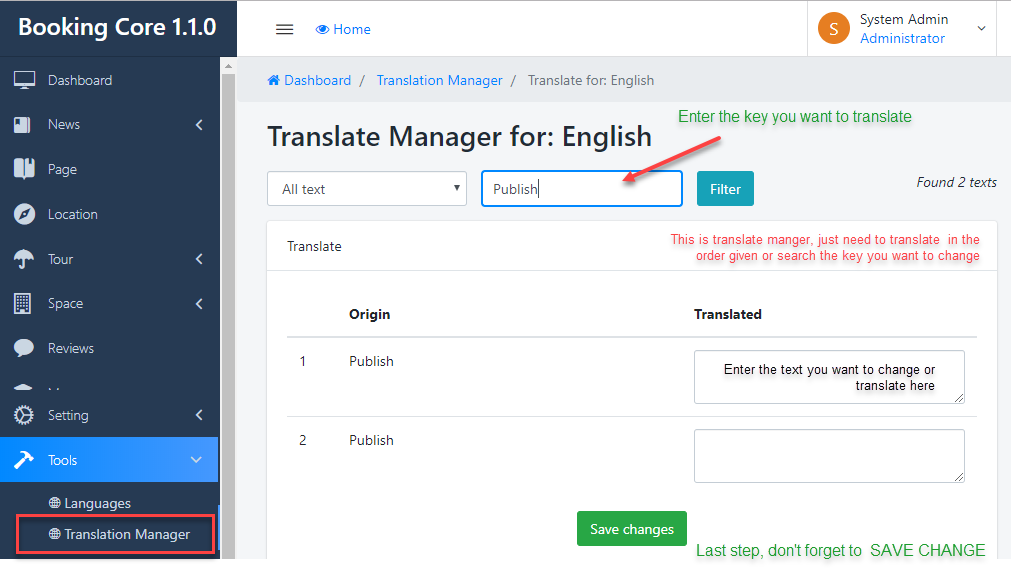Click the Reviews speech bubble icon
The image size is (1011, 584).
(x=24, y=348)
